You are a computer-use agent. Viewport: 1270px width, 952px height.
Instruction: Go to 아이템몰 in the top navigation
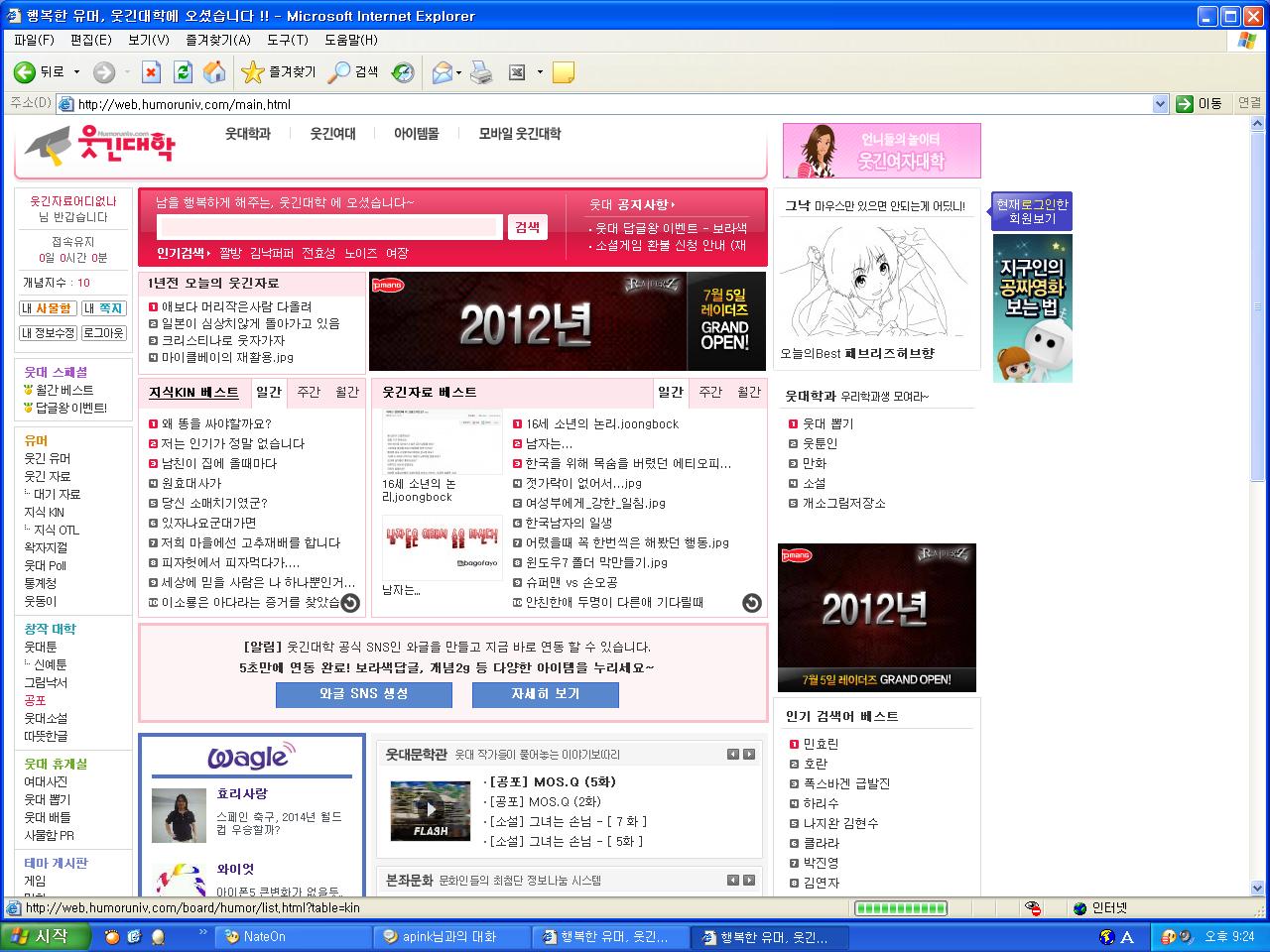(x=417, y=134)
